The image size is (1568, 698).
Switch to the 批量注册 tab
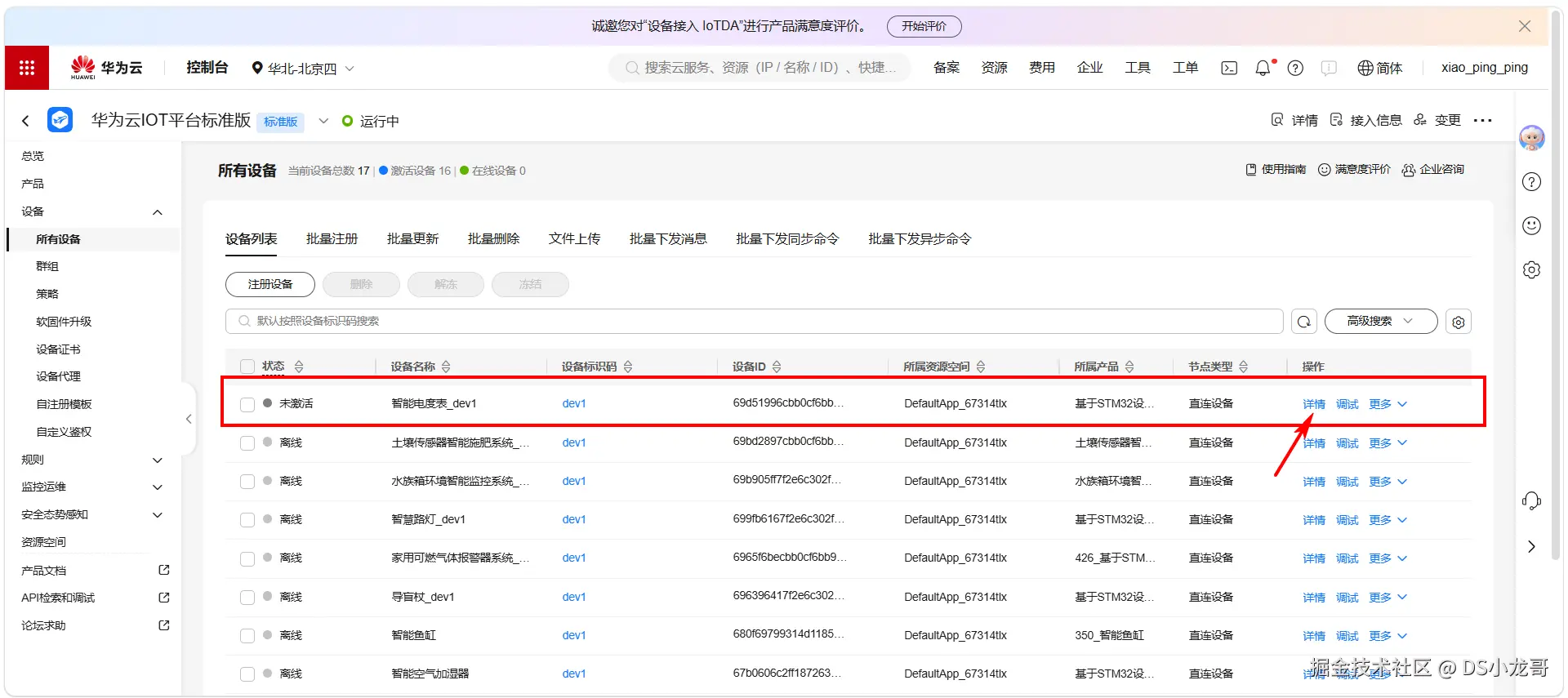coord(332,238)
